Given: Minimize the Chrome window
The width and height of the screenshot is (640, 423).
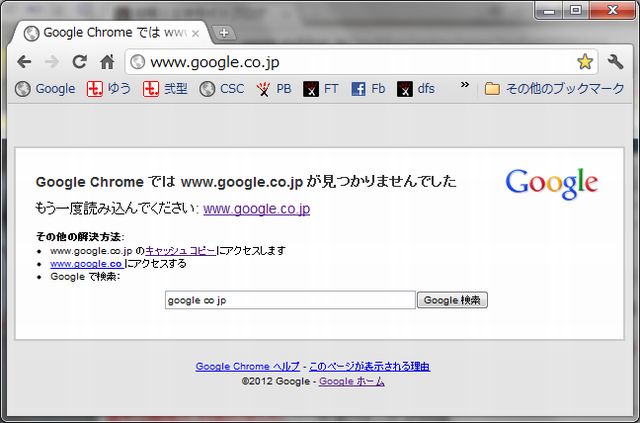Looking at the screenshot, I should tap(549, 11).
